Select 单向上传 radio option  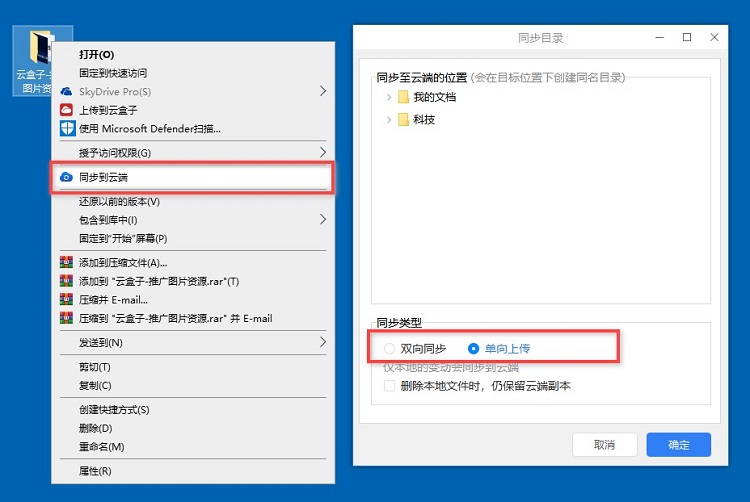(x=473, y=349)
